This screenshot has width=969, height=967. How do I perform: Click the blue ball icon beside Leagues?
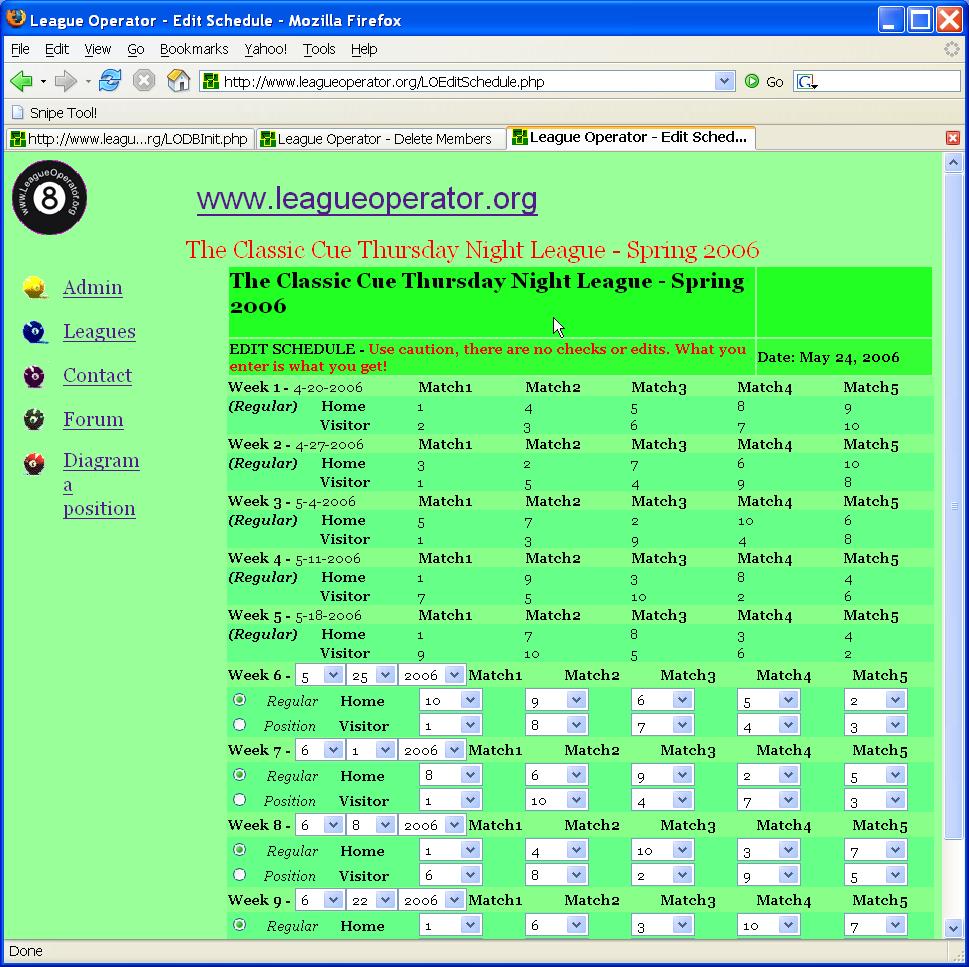(x=35, y=332)
